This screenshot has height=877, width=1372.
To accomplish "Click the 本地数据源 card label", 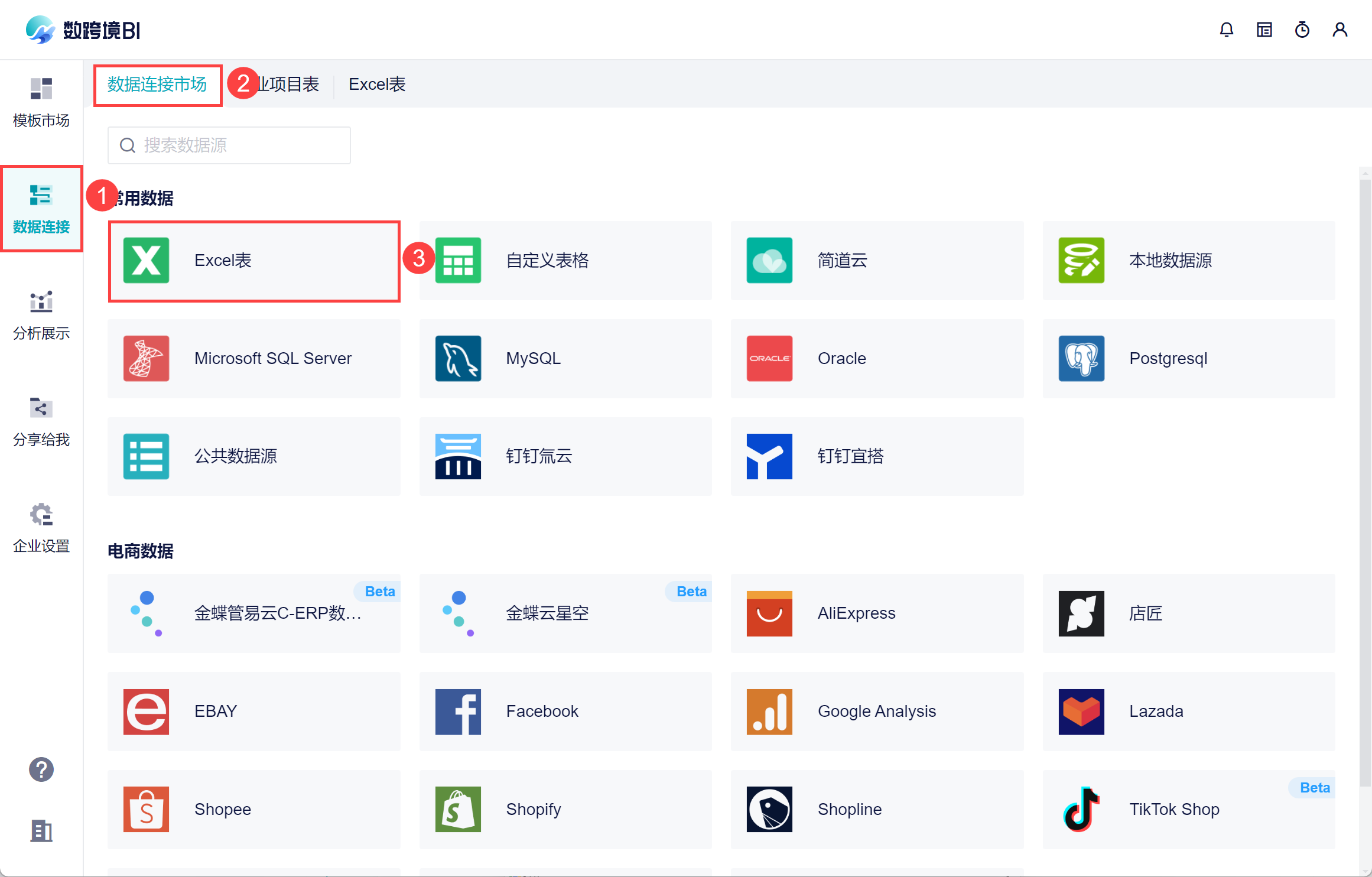I will click(1171, 261).
